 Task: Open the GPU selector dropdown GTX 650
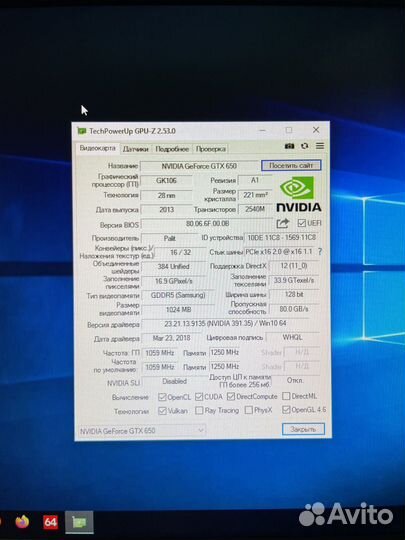[x=142, y=430]
